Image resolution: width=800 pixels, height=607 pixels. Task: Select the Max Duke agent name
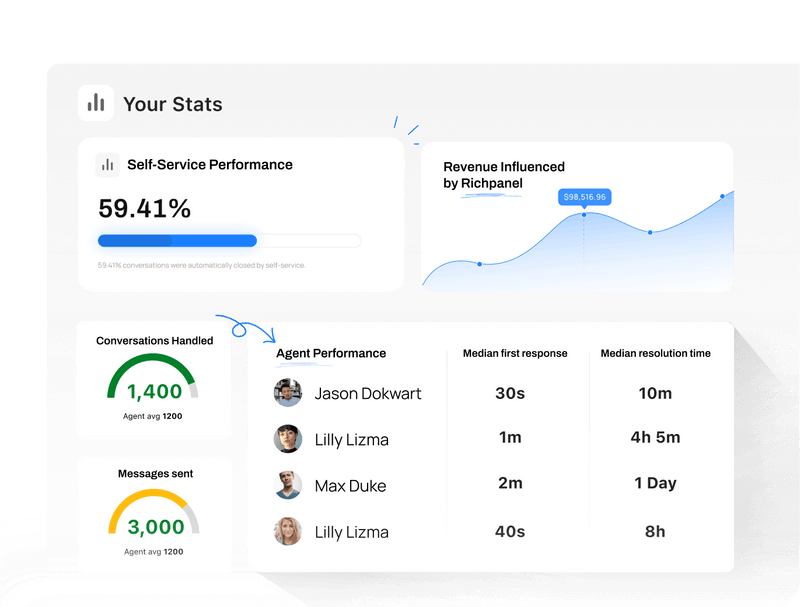pyautogui.click(x=350, y=486)
